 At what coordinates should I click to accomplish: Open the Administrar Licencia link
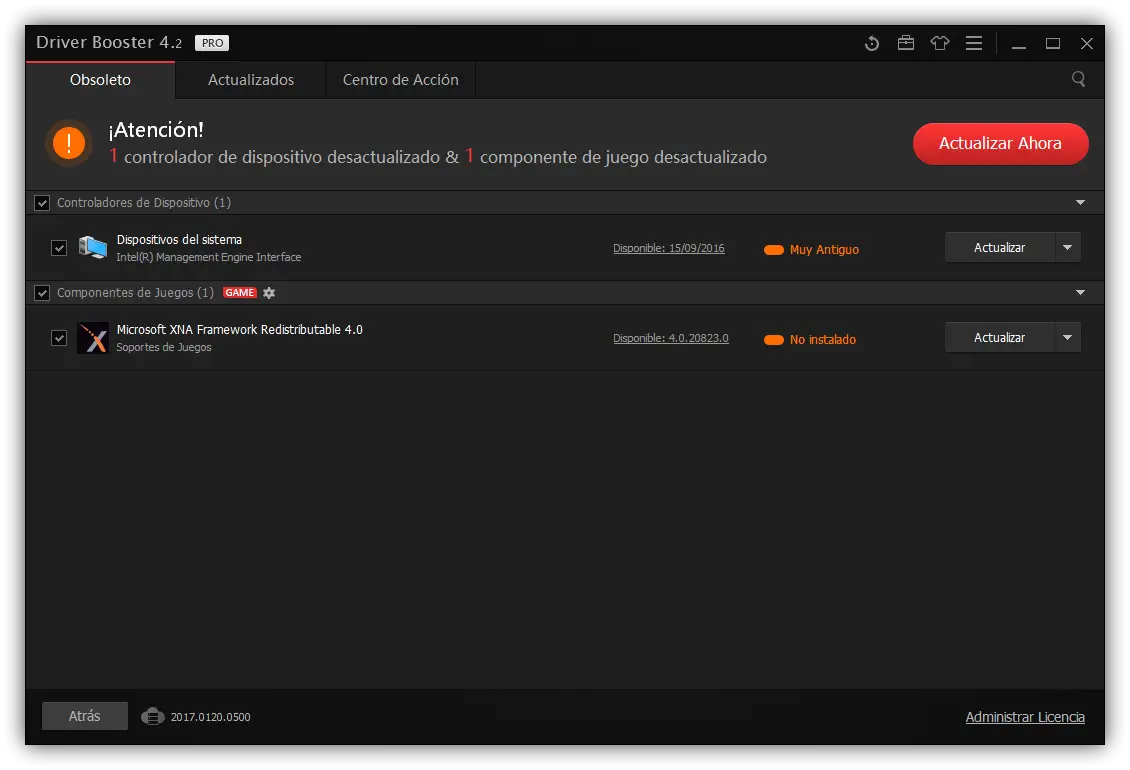click(1025, 717)
